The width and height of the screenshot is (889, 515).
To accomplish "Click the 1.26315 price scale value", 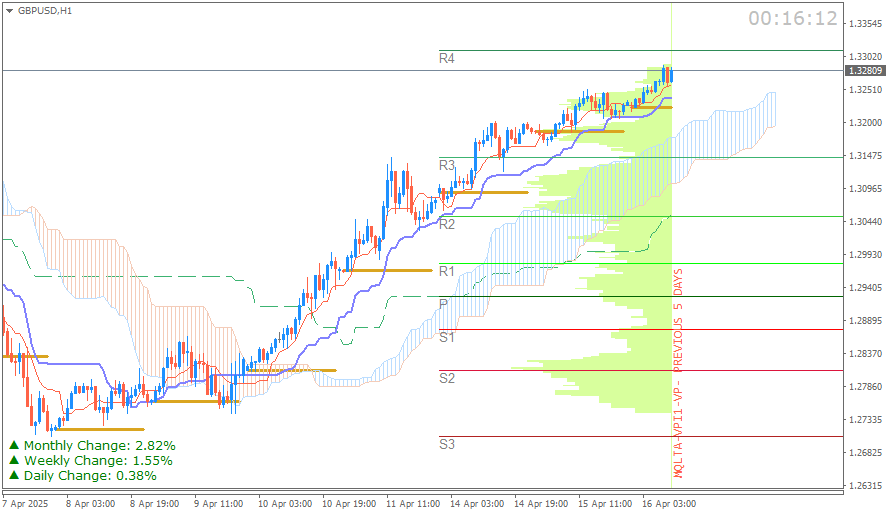I will tap(865, 486).
